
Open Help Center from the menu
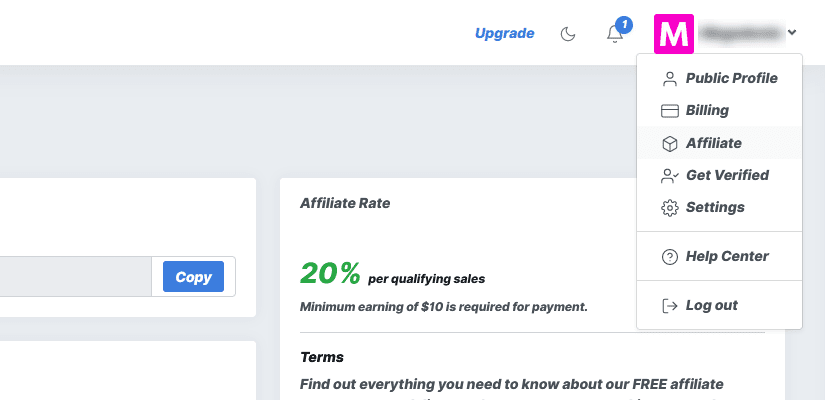point(719,256)
